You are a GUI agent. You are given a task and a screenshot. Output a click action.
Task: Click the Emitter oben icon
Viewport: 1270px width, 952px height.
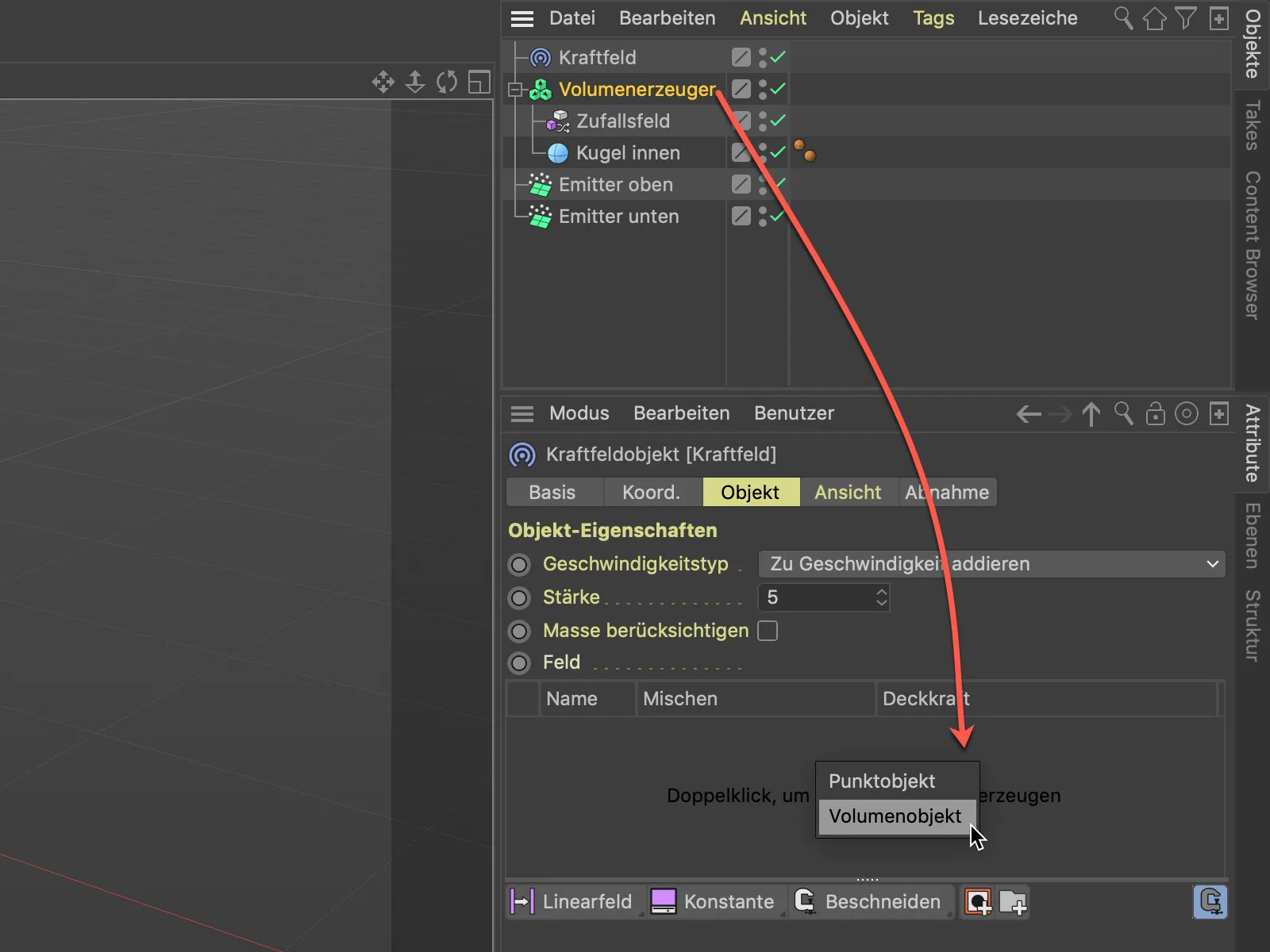(x=541, y=185)
